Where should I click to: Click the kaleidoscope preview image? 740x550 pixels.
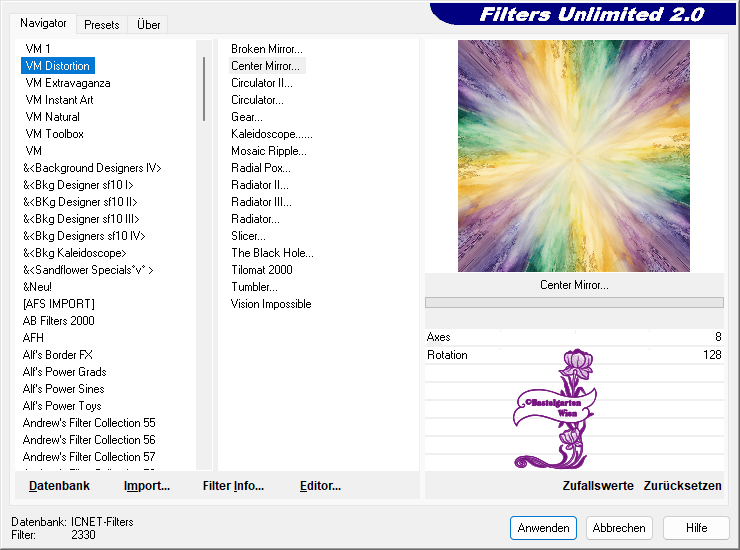coord(574,156)
